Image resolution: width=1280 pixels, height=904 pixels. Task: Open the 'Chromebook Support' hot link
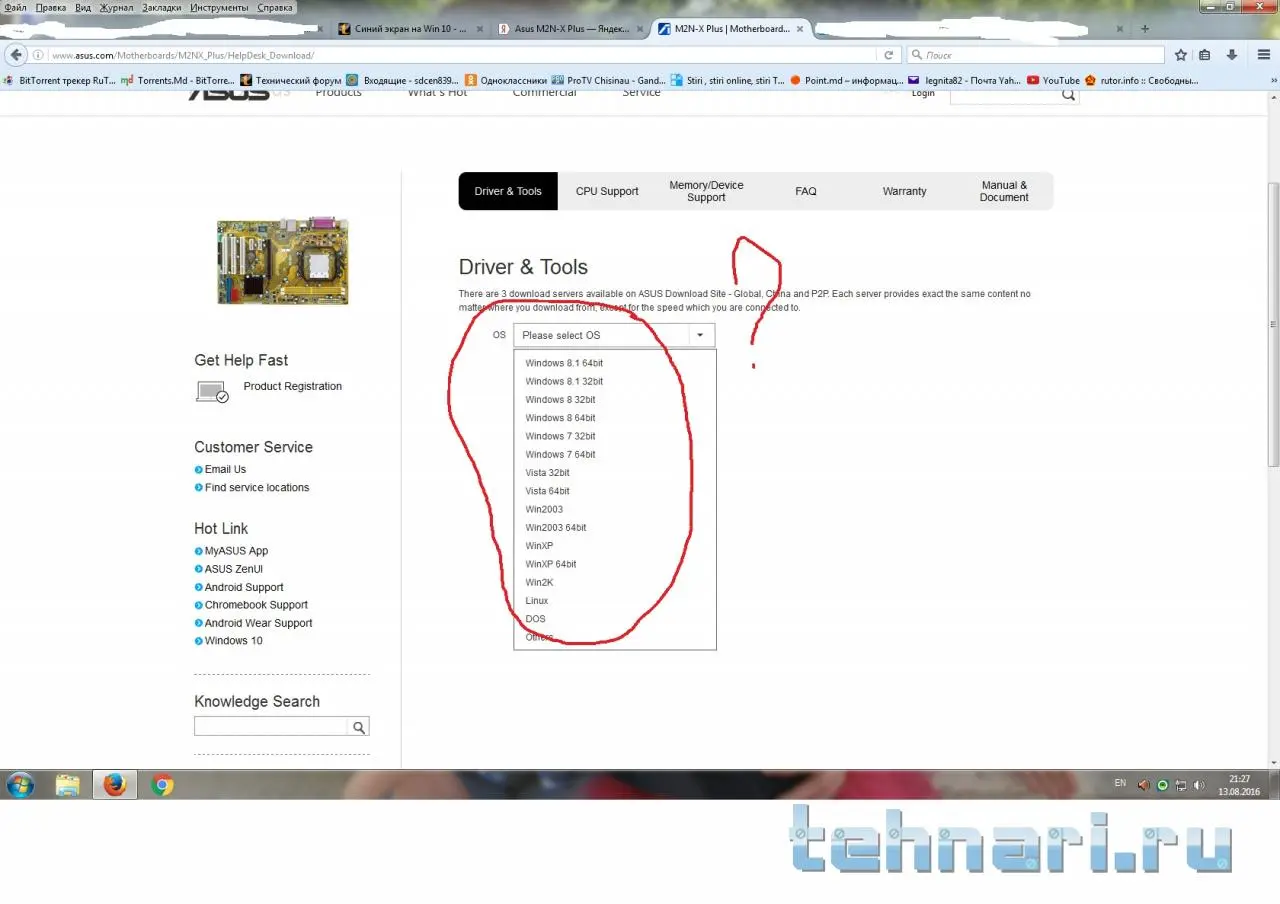coord(256,605)
